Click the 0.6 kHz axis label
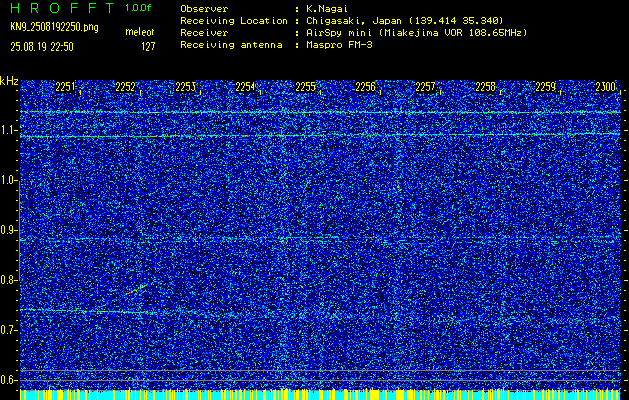629x400 pixels. click(8, 380)
